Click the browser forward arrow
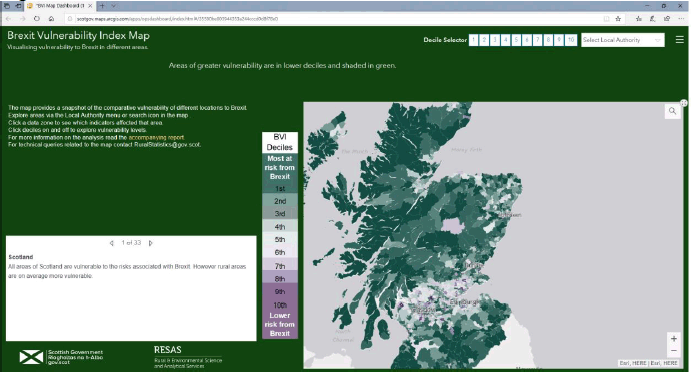Screen dimensions: 691x373 point(22,19)
